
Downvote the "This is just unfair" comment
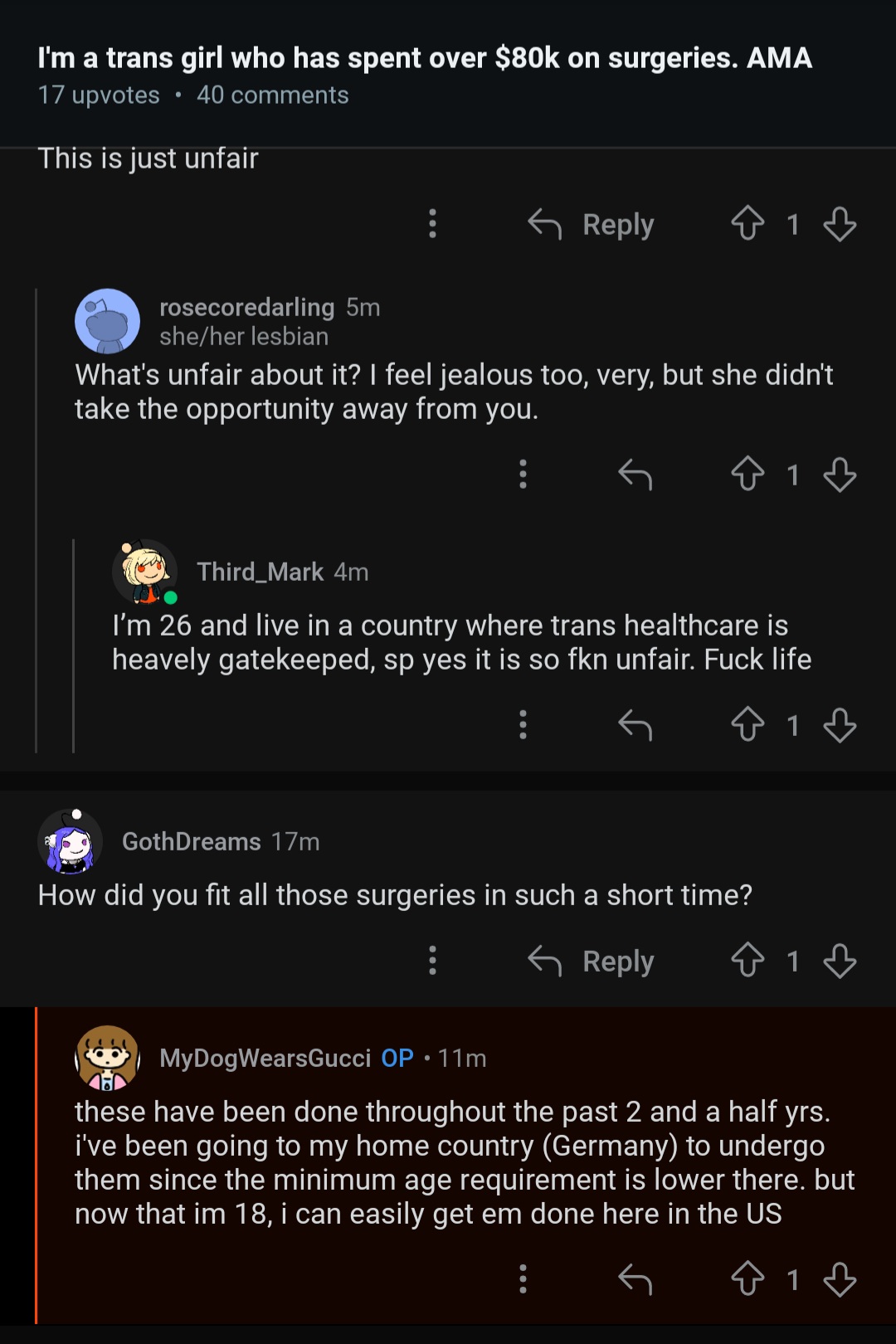click(x=840, y=224)
